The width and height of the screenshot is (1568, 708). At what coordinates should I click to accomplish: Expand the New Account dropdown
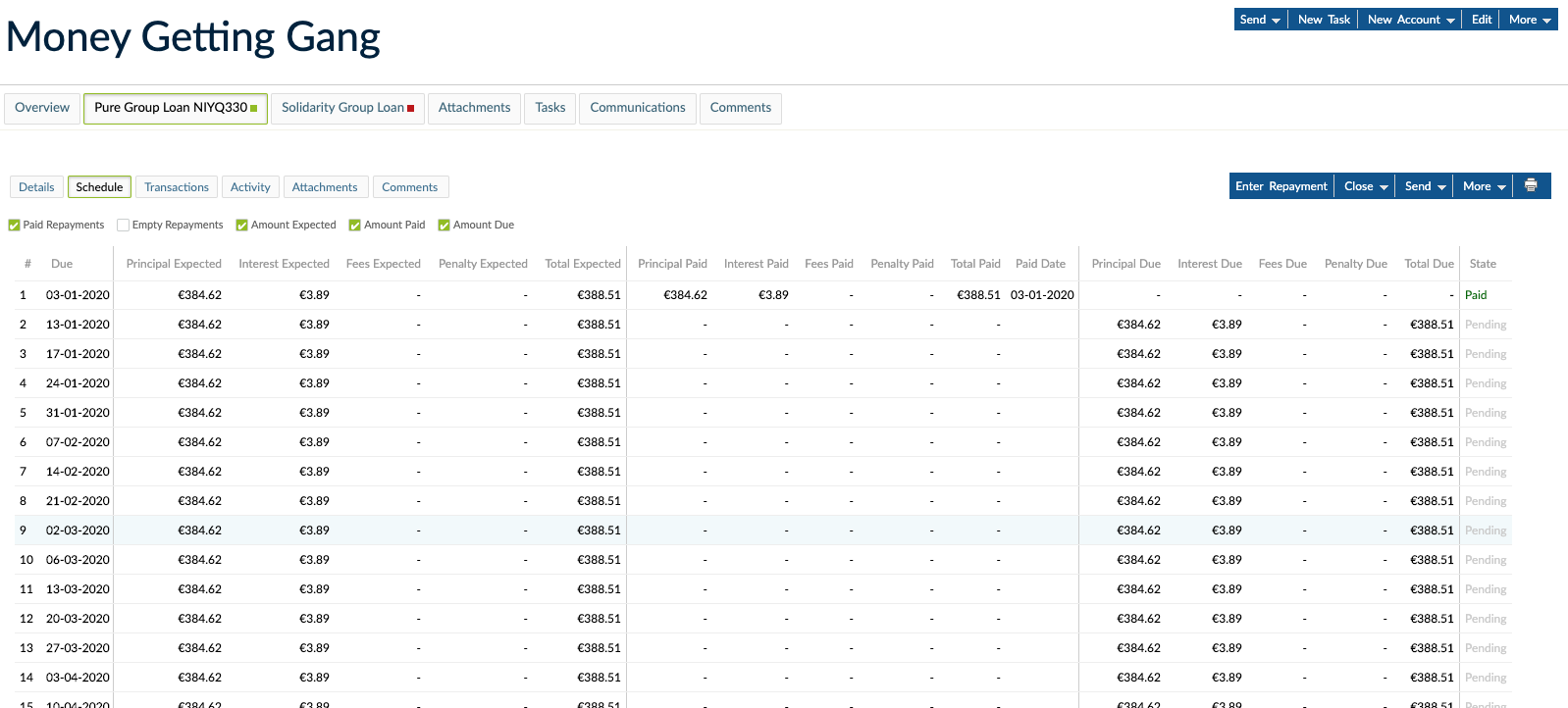[x=1411, y=20]
